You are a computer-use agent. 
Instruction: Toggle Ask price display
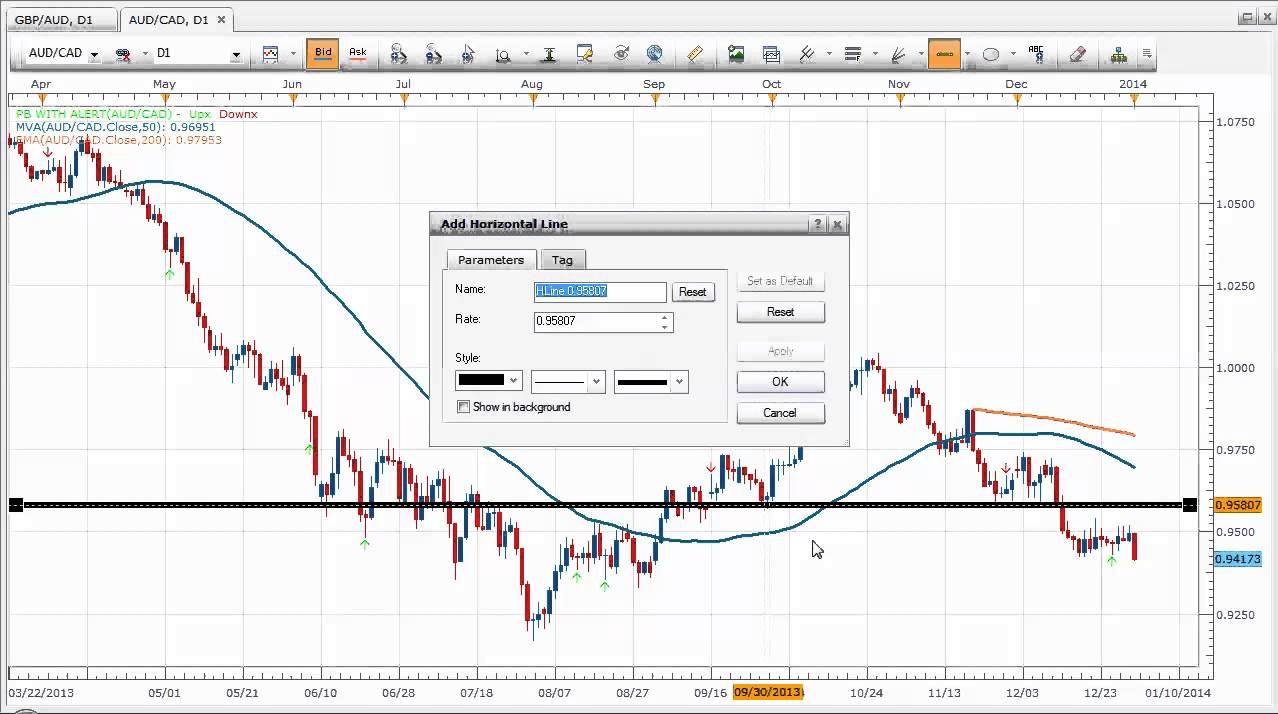pyautogui.click(x=357, y=54)
